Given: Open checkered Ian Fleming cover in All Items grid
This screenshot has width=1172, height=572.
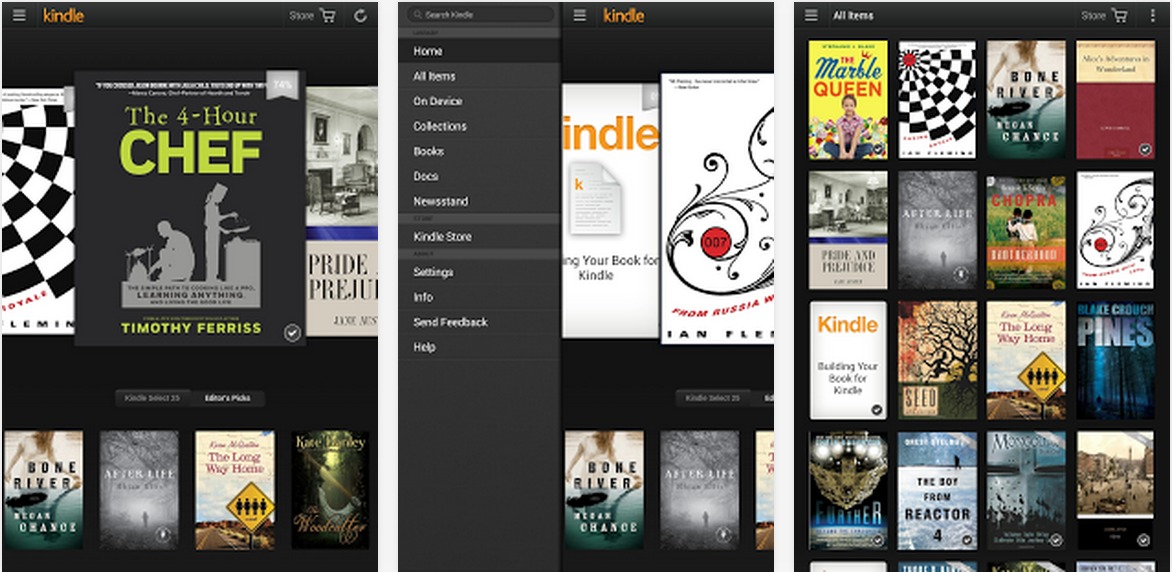Looking at the screenshot, I should point(937,99).
